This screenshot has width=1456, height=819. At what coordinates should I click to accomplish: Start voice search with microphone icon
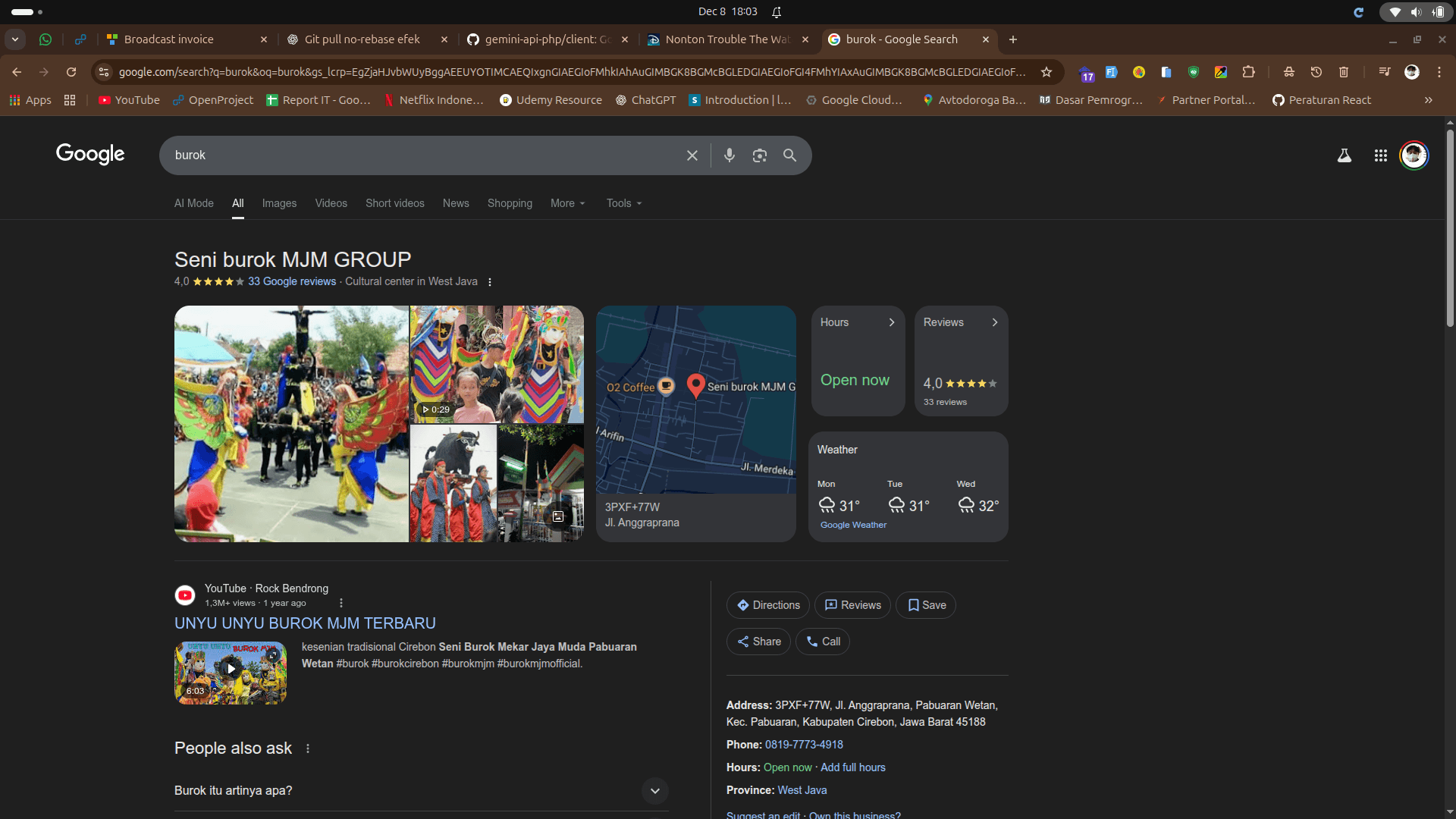(730, 155)
